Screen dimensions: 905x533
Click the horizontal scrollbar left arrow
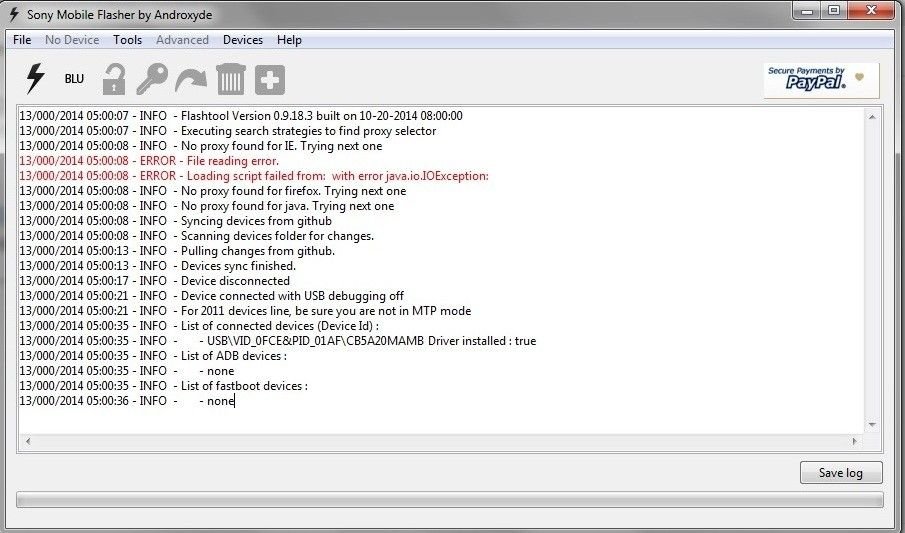pos(28,441)
